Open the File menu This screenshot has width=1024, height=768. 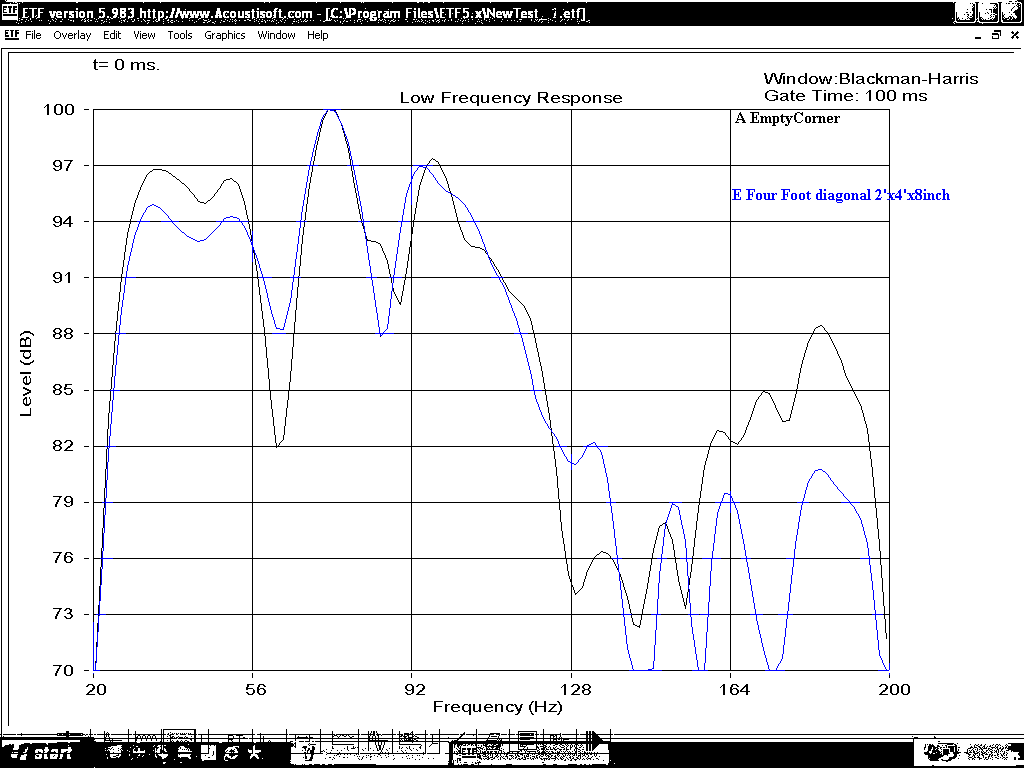pos(33,35)
